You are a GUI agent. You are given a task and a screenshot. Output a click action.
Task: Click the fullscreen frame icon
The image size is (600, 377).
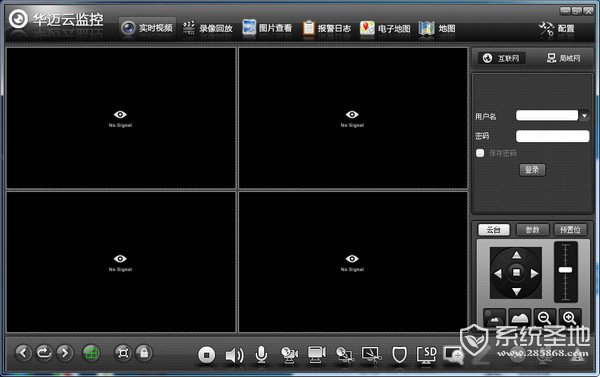point(123,353)
